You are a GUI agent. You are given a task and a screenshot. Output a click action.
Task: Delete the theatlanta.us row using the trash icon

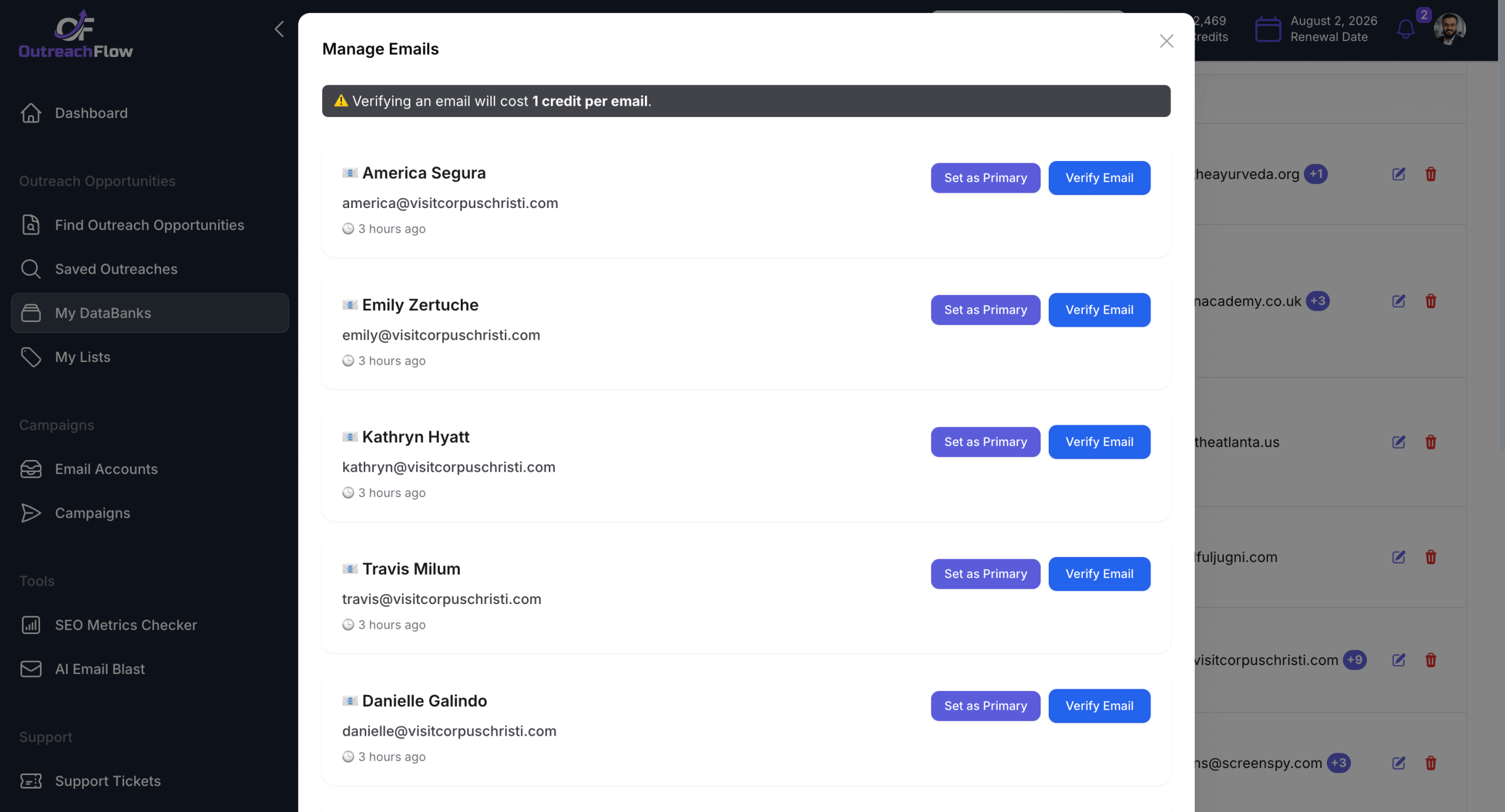point(1430,442)
